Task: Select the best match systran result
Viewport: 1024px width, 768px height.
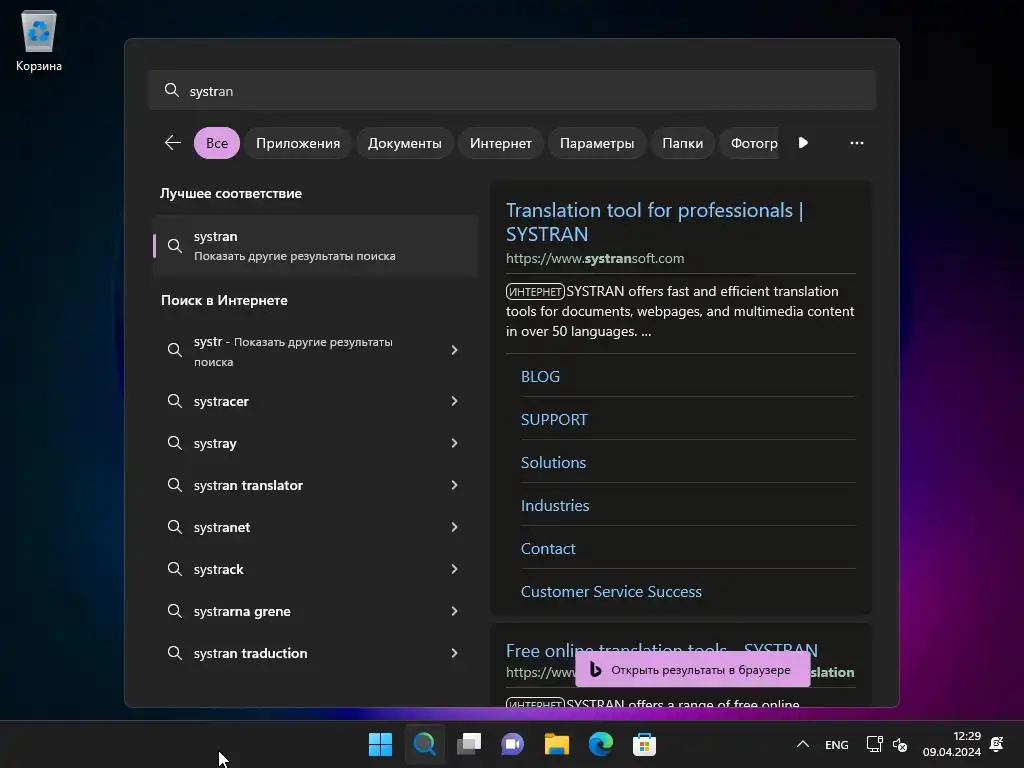Action: (x=315, y=246)
